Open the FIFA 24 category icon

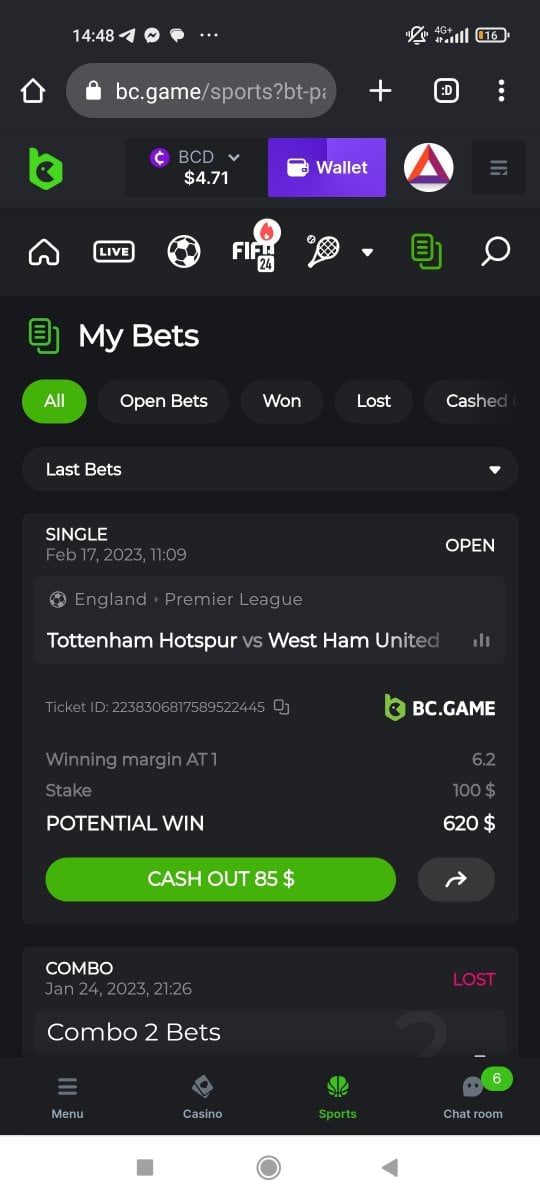pyautogui.click(x=254, y=246)
